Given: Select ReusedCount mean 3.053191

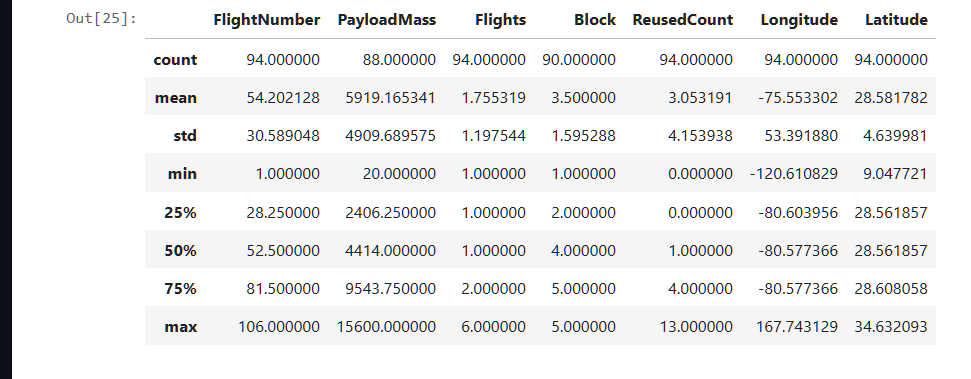Looking at the screenshot, I should (700, 98).
